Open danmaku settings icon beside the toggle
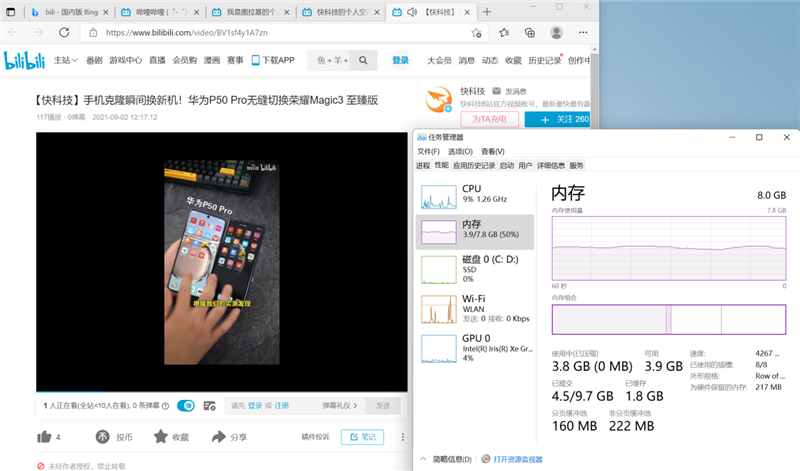 coord(209,406)
